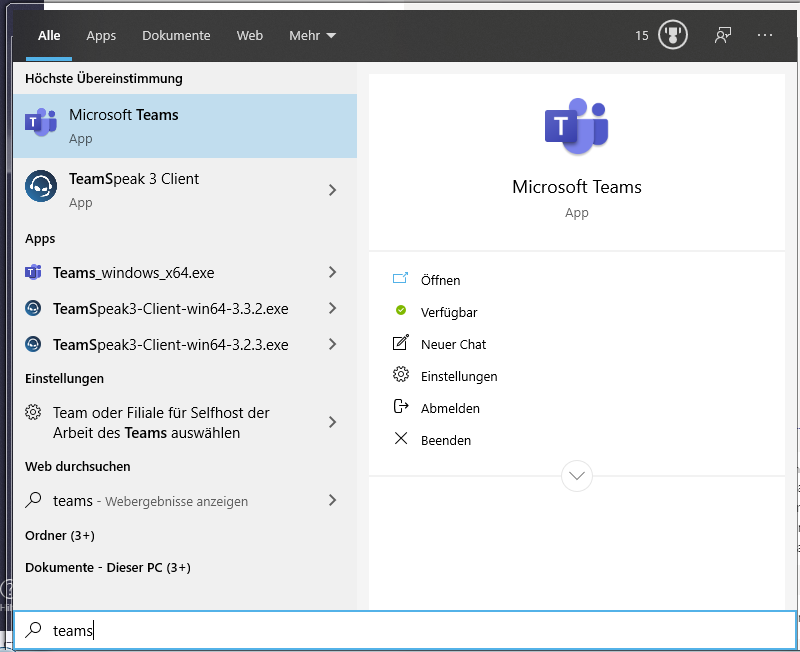Expand TeamSpeak3-Client-win64-3.2.3.exe chevron

333,344
